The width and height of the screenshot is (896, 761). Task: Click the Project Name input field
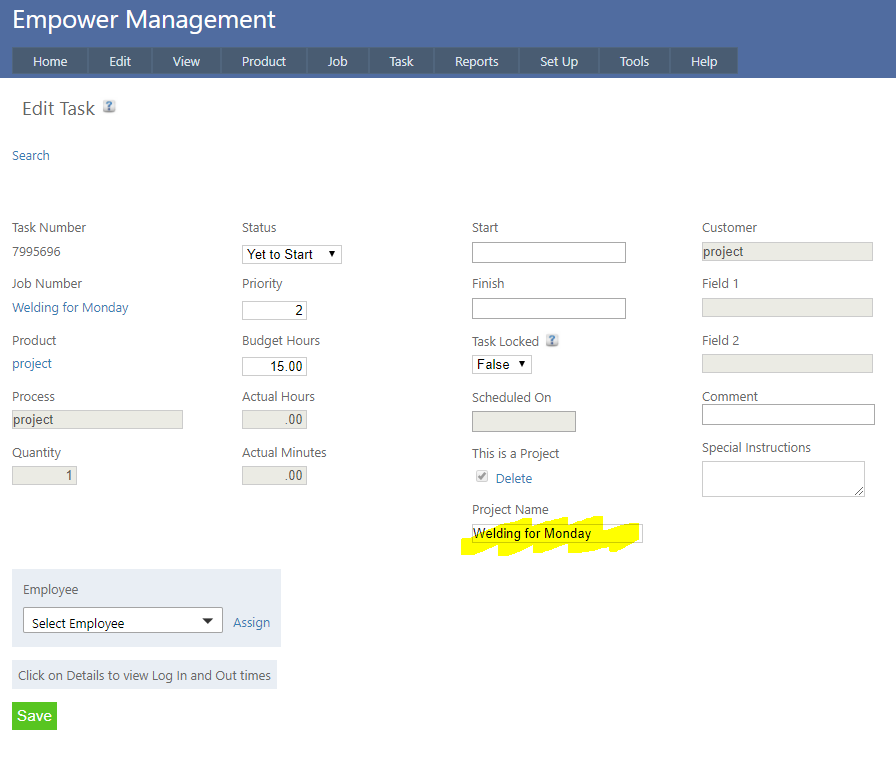click(557, 533)
